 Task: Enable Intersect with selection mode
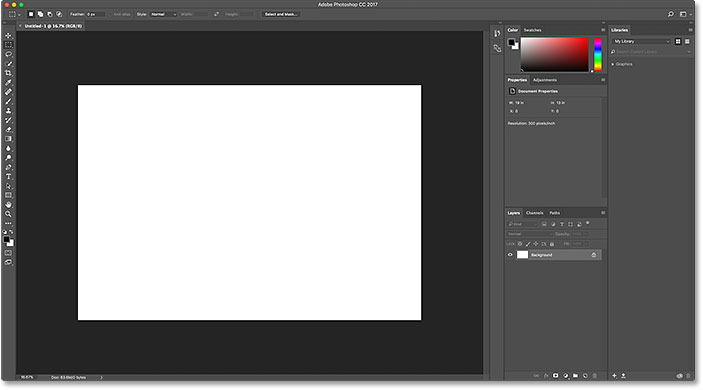point(59,14)
